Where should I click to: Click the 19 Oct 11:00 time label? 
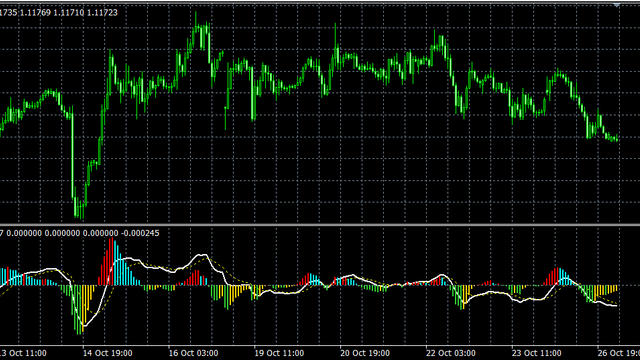(279, 353)
